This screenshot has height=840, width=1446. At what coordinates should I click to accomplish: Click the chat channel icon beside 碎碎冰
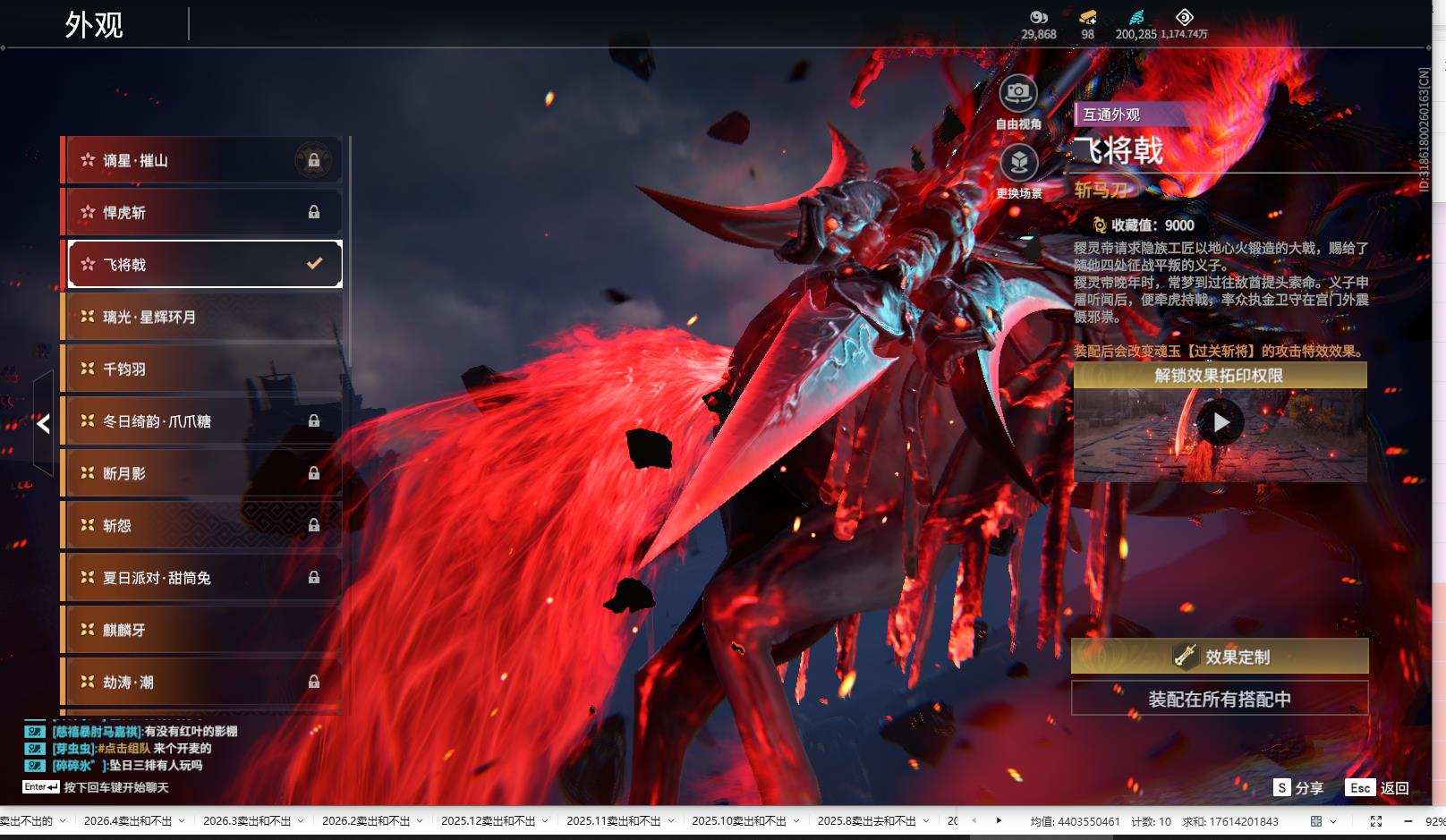(x=35, y=766)
